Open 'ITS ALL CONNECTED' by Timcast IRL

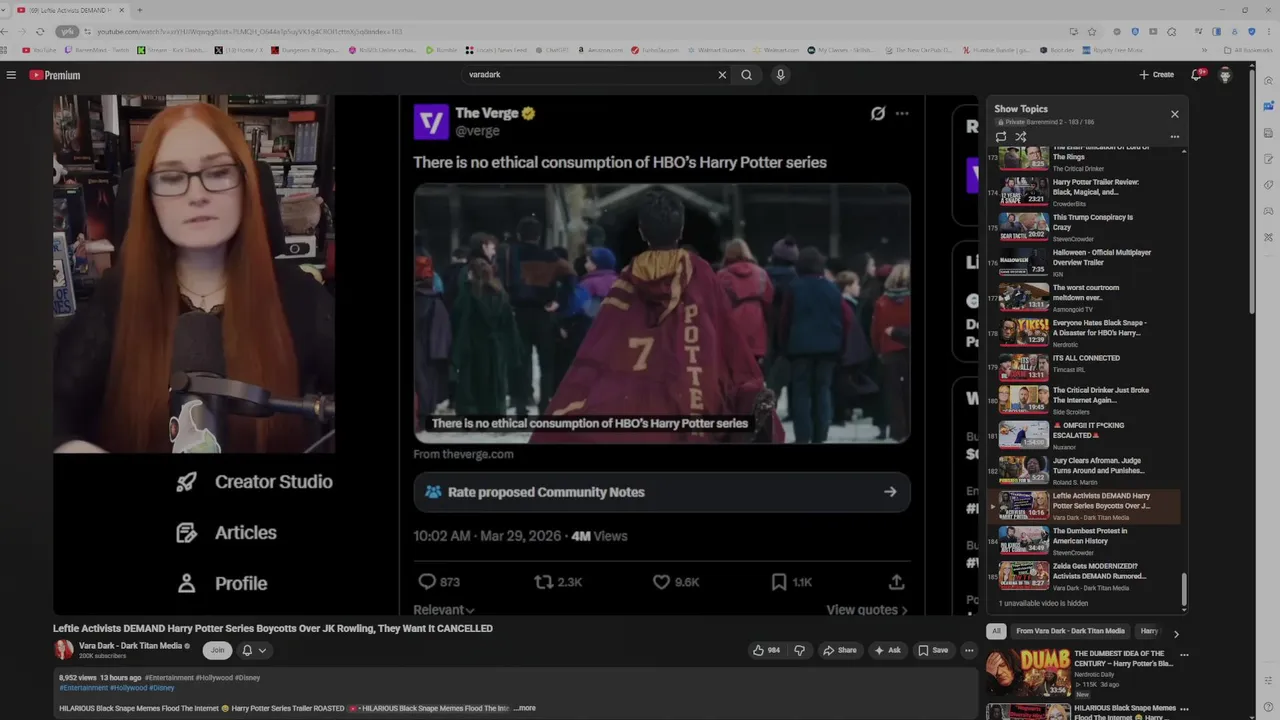(x=1085, y=367)
